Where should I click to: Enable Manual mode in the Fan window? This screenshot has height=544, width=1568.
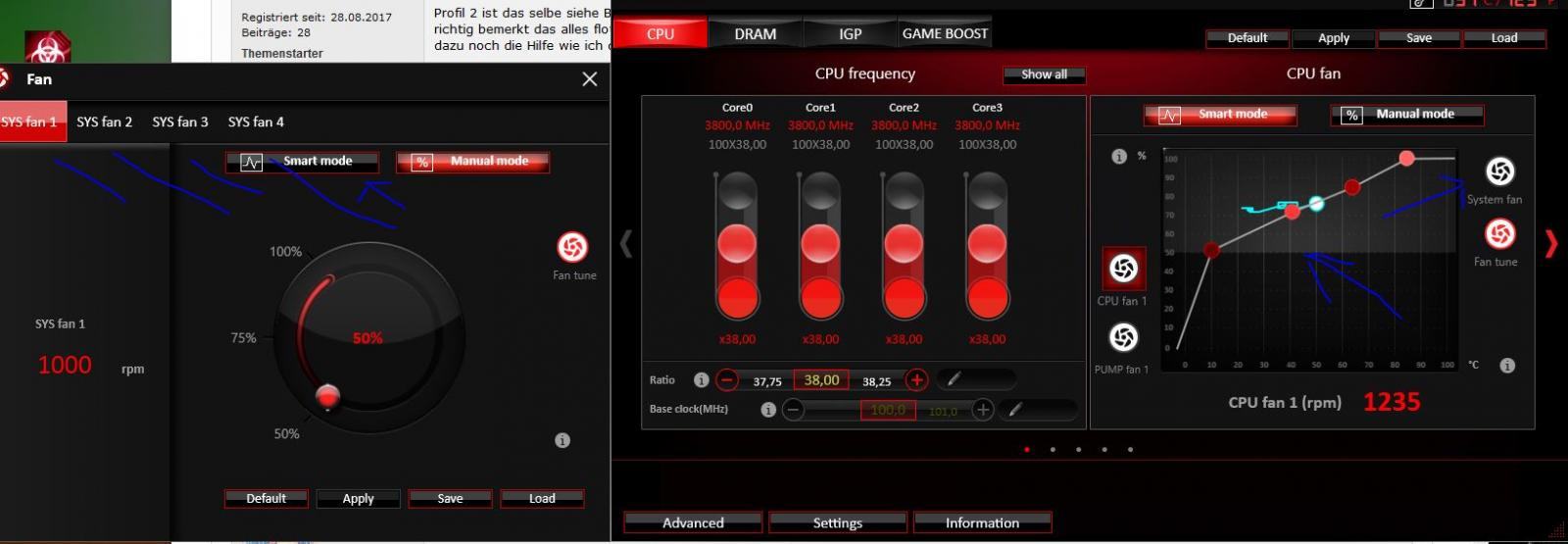[x=472, y=162]
